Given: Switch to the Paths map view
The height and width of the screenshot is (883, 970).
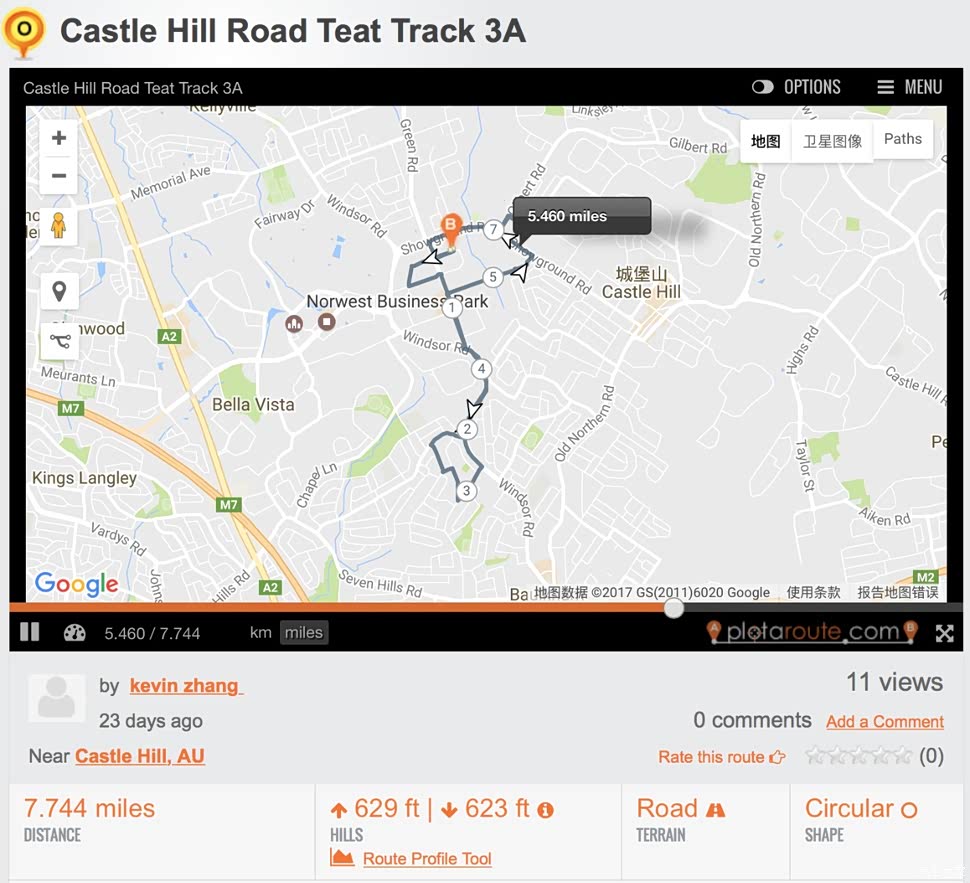Looking at the screenshot, I should (903, 140).
